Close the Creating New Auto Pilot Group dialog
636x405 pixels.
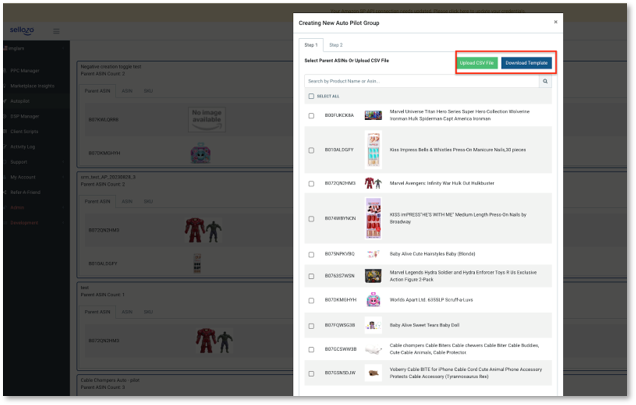click(x=555, y=22)
